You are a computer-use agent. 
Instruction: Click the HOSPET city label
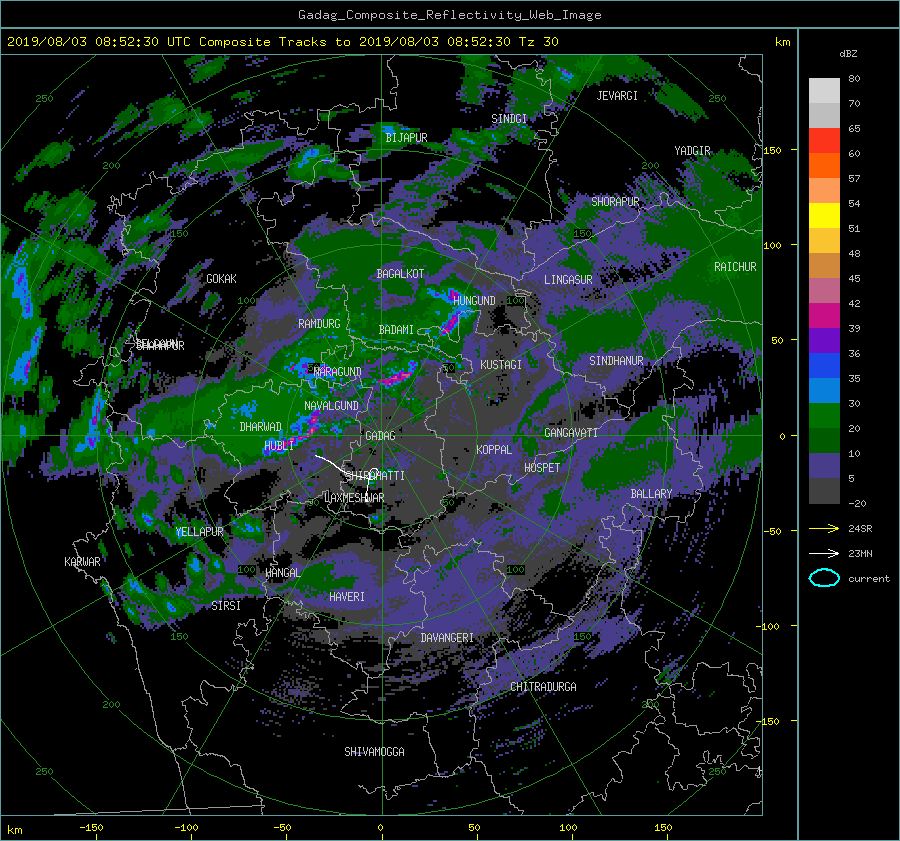(542, 468)
